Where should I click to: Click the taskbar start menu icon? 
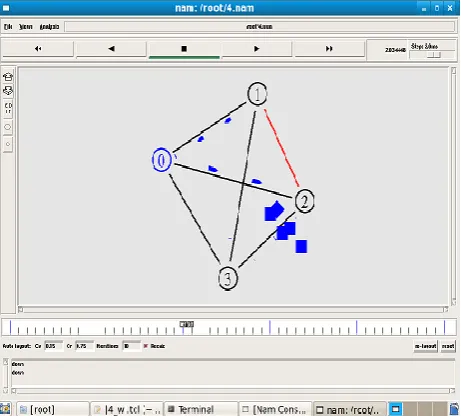point(5,409)
